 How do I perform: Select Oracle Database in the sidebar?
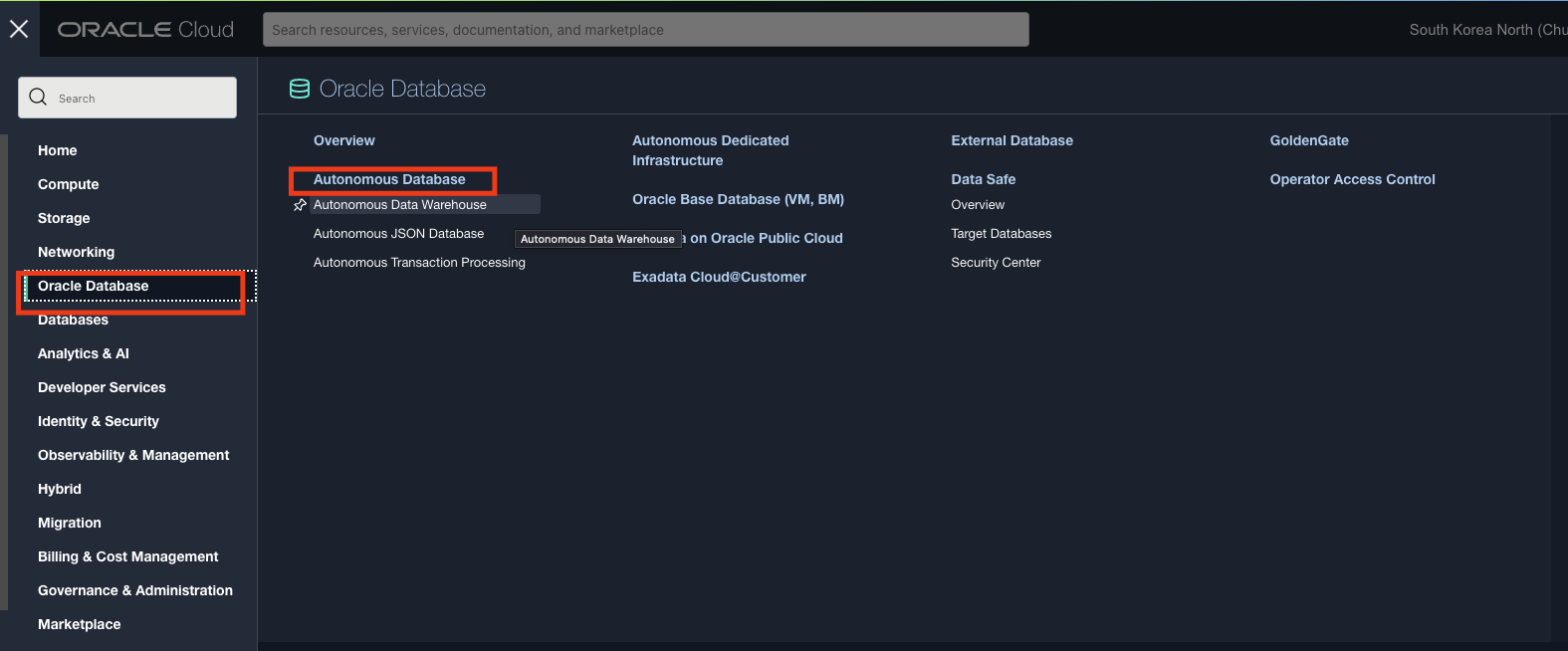point(94,286)
